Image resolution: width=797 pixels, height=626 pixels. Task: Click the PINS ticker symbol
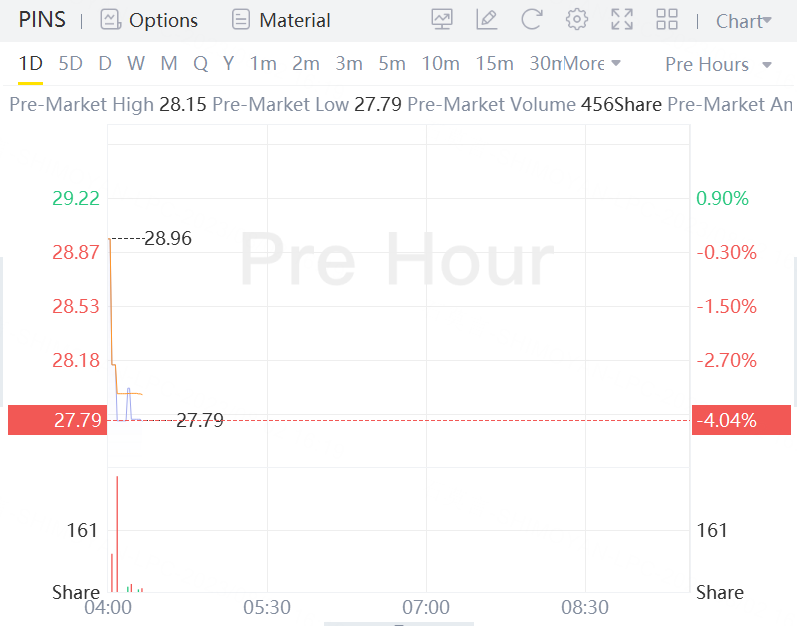pos(41,20)
